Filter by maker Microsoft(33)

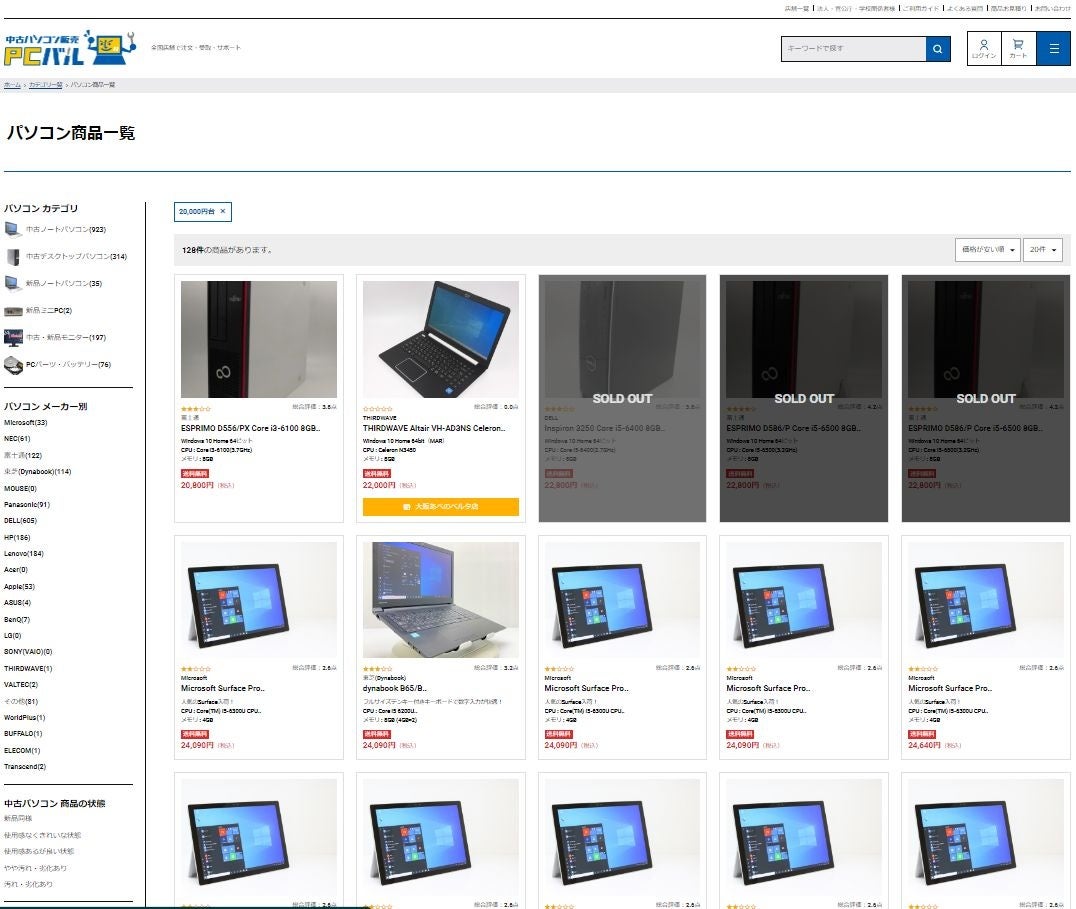click(x=25, y=423)
